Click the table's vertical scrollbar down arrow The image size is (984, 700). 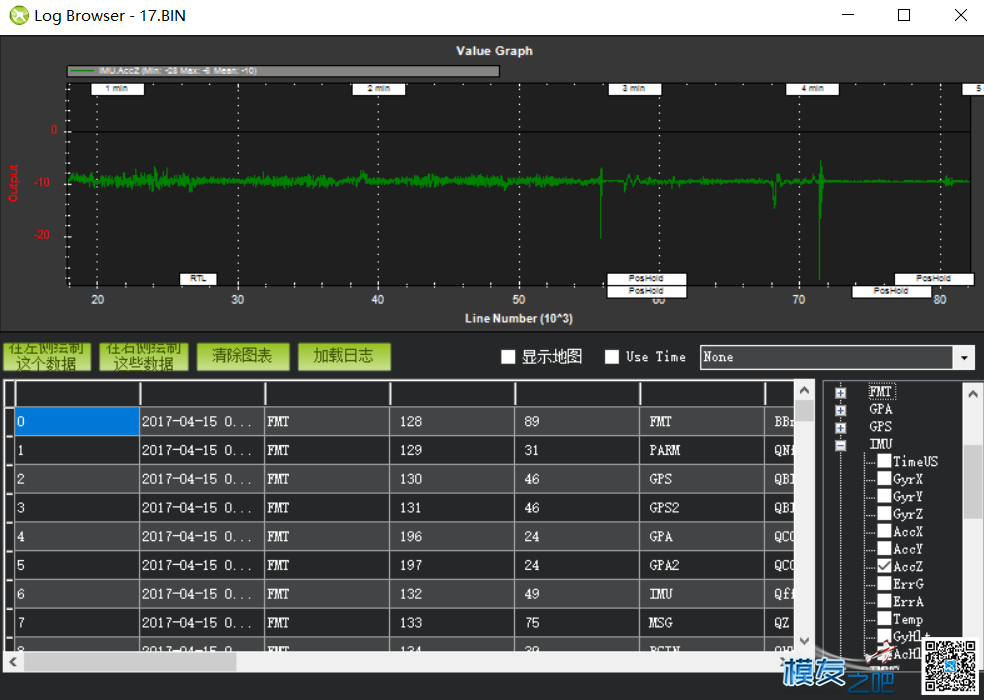(805, 641)
